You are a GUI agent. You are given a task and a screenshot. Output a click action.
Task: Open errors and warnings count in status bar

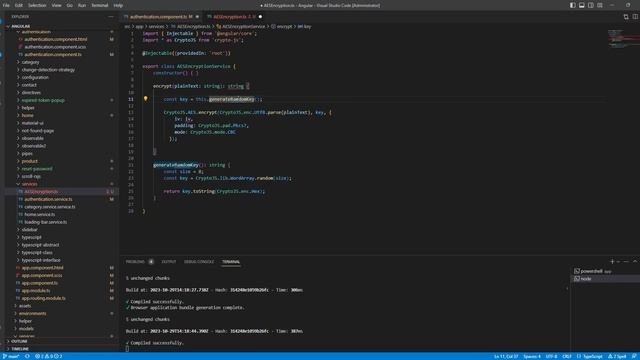pyautogui.click(x=48, y=356)
